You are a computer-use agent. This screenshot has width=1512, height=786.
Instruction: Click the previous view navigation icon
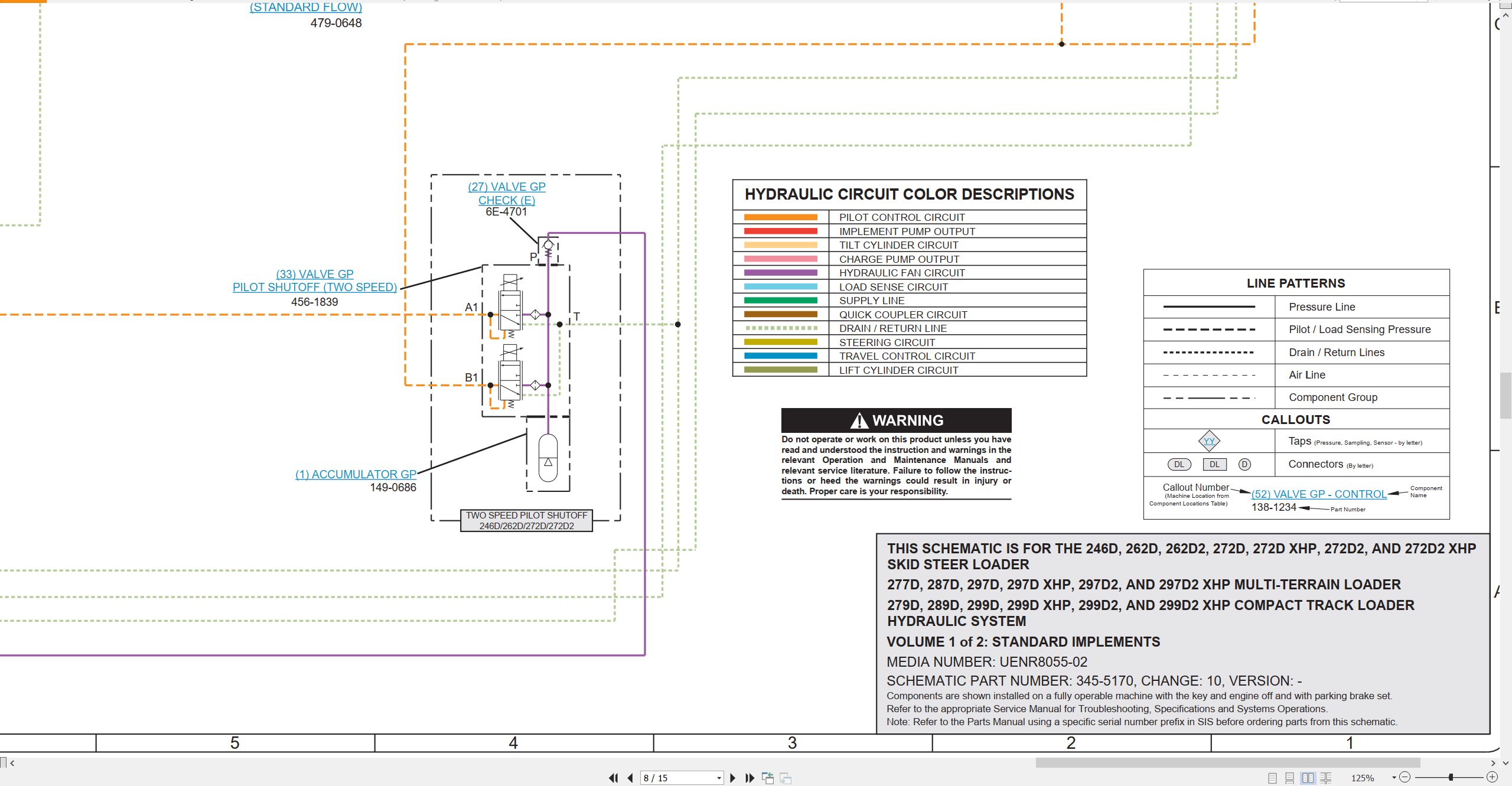click(768, 778)
